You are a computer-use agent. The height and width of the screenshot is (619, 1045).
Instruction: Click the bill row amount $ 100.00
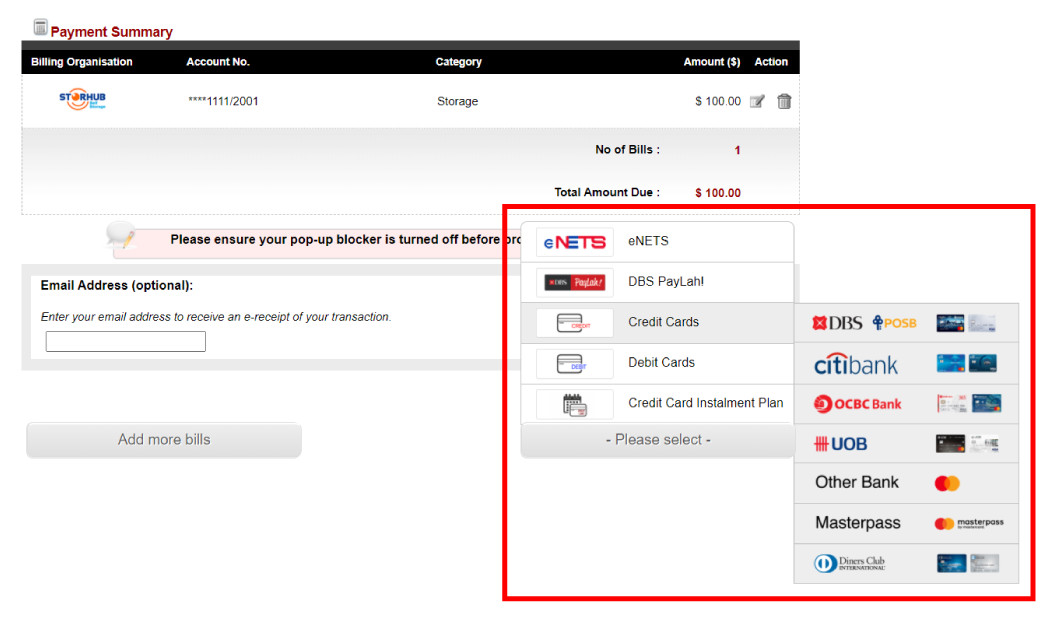coord(718,101)
